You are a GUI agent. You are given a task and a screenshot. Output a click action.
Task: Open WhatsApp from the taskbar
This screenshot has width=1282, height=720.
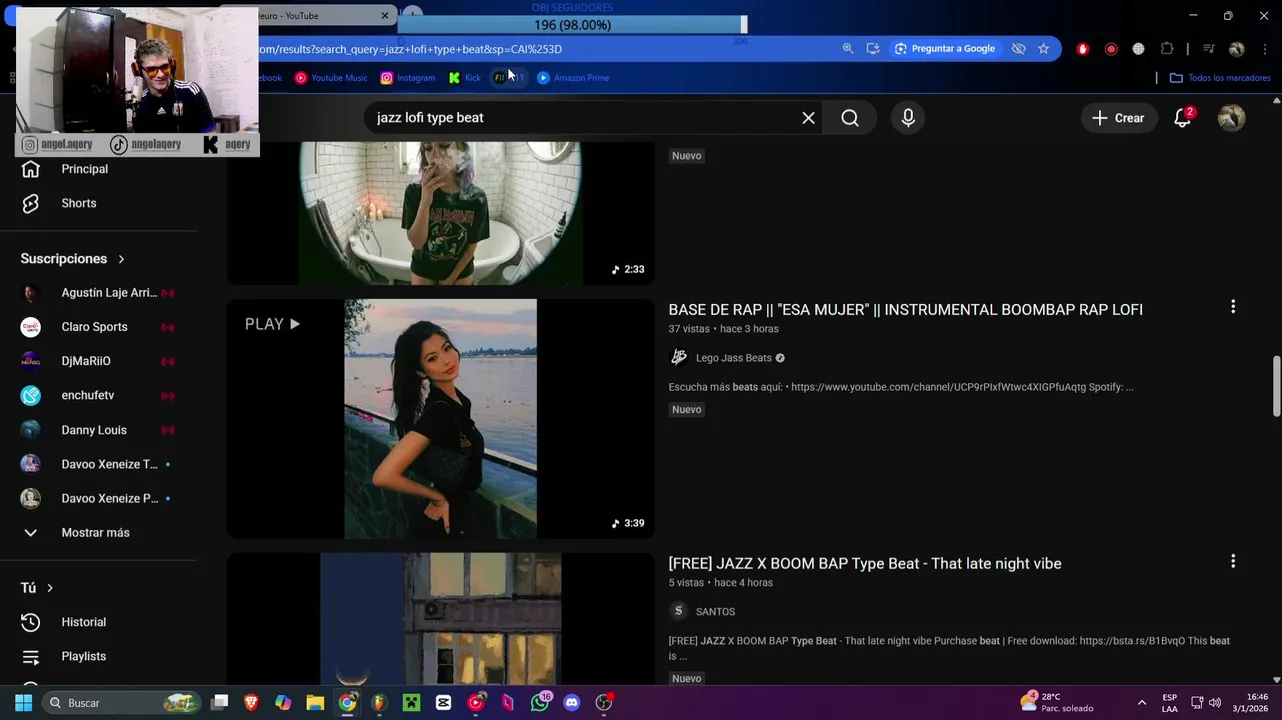click(x=540, y=703)
